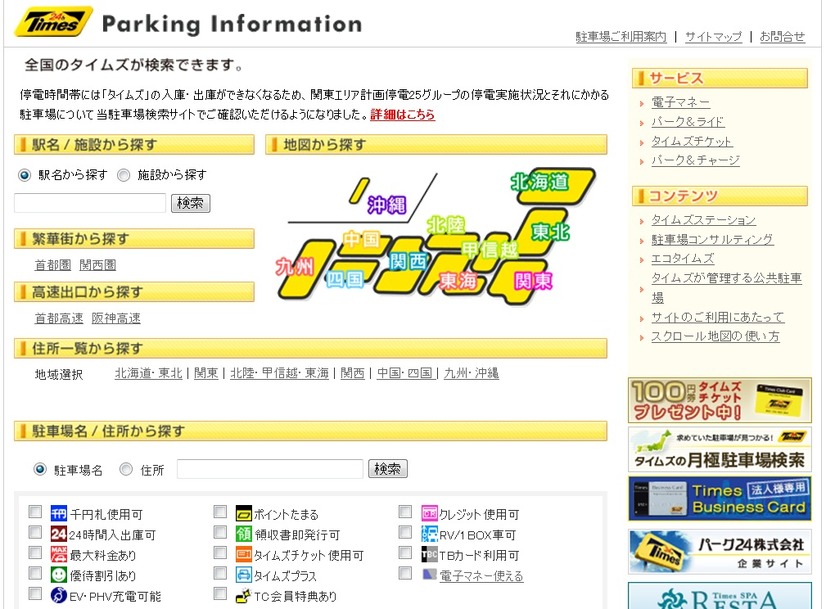Viewport: 826px width, 609px height.
Task: Open タイムズステーション in contents sidebar
Action: click(x=703, y=220)
